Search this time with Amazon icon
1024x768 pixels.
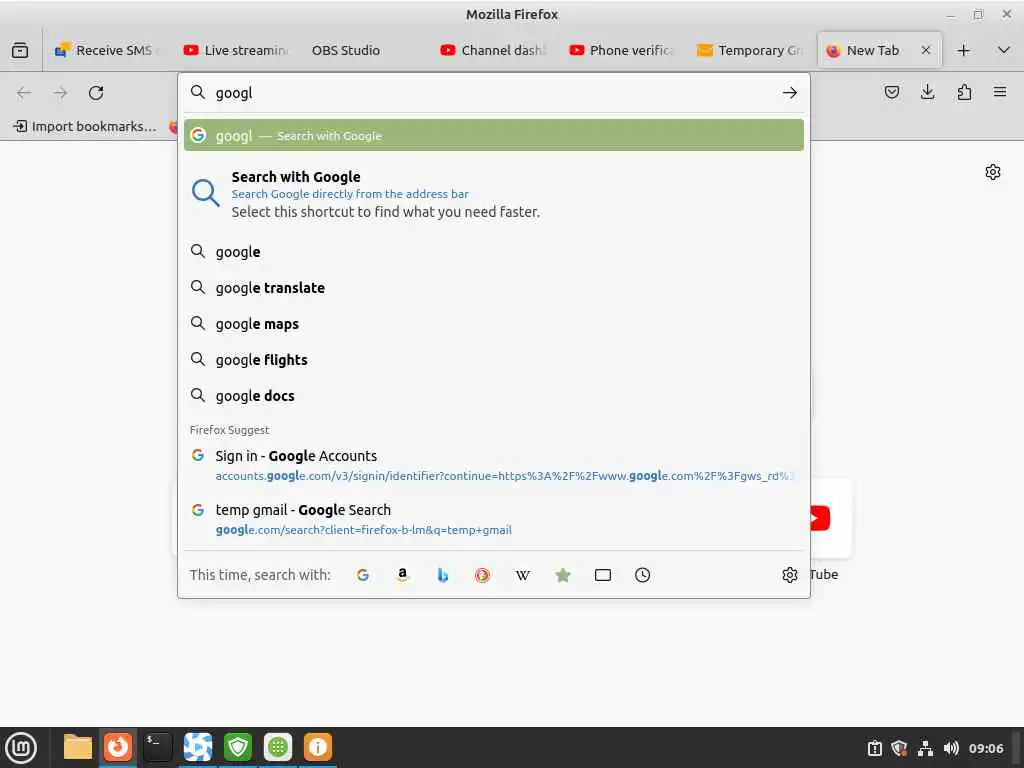point(403,575)
